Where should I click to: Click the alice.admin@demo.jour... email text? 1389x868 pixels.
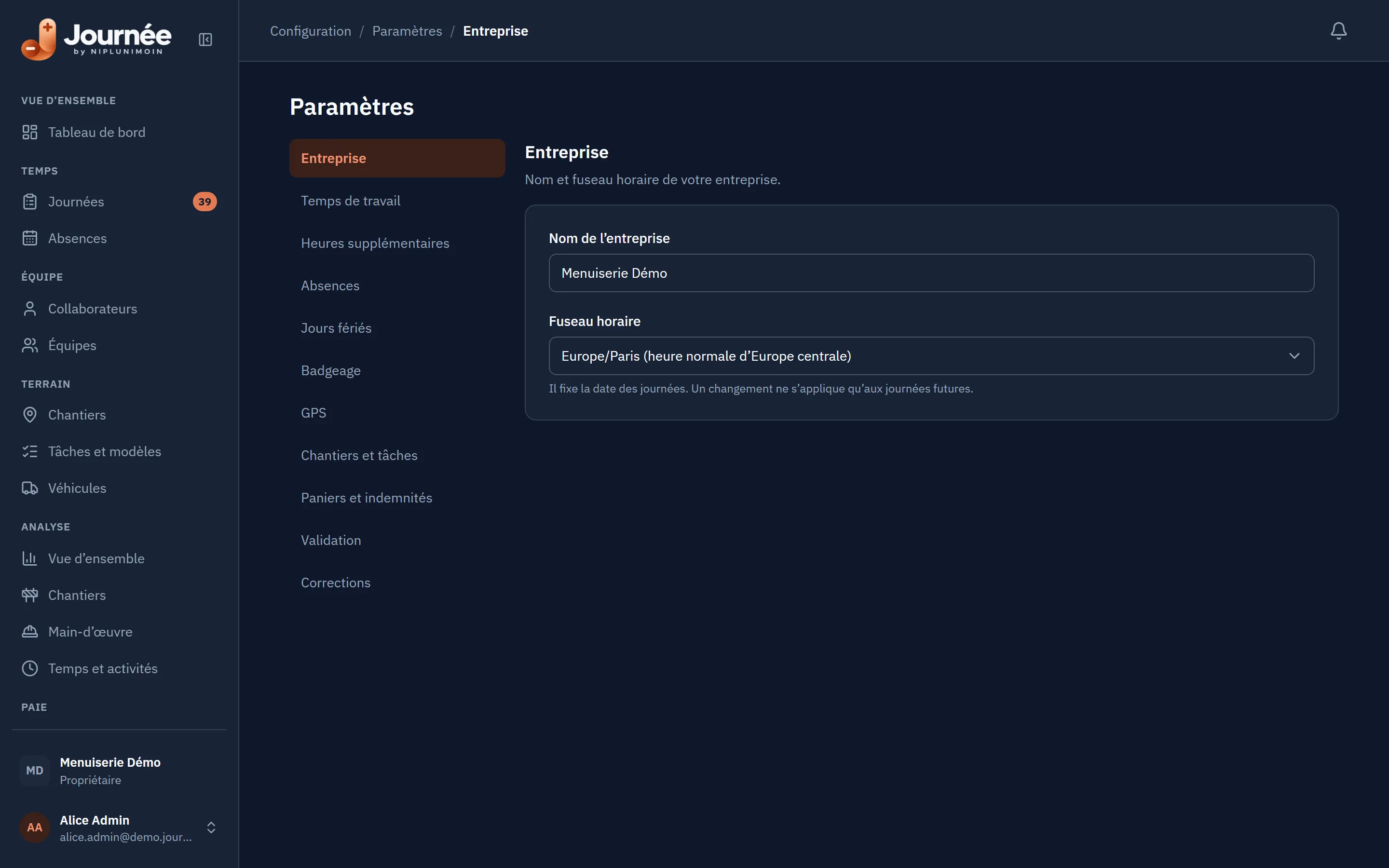[x=126, y=837]
